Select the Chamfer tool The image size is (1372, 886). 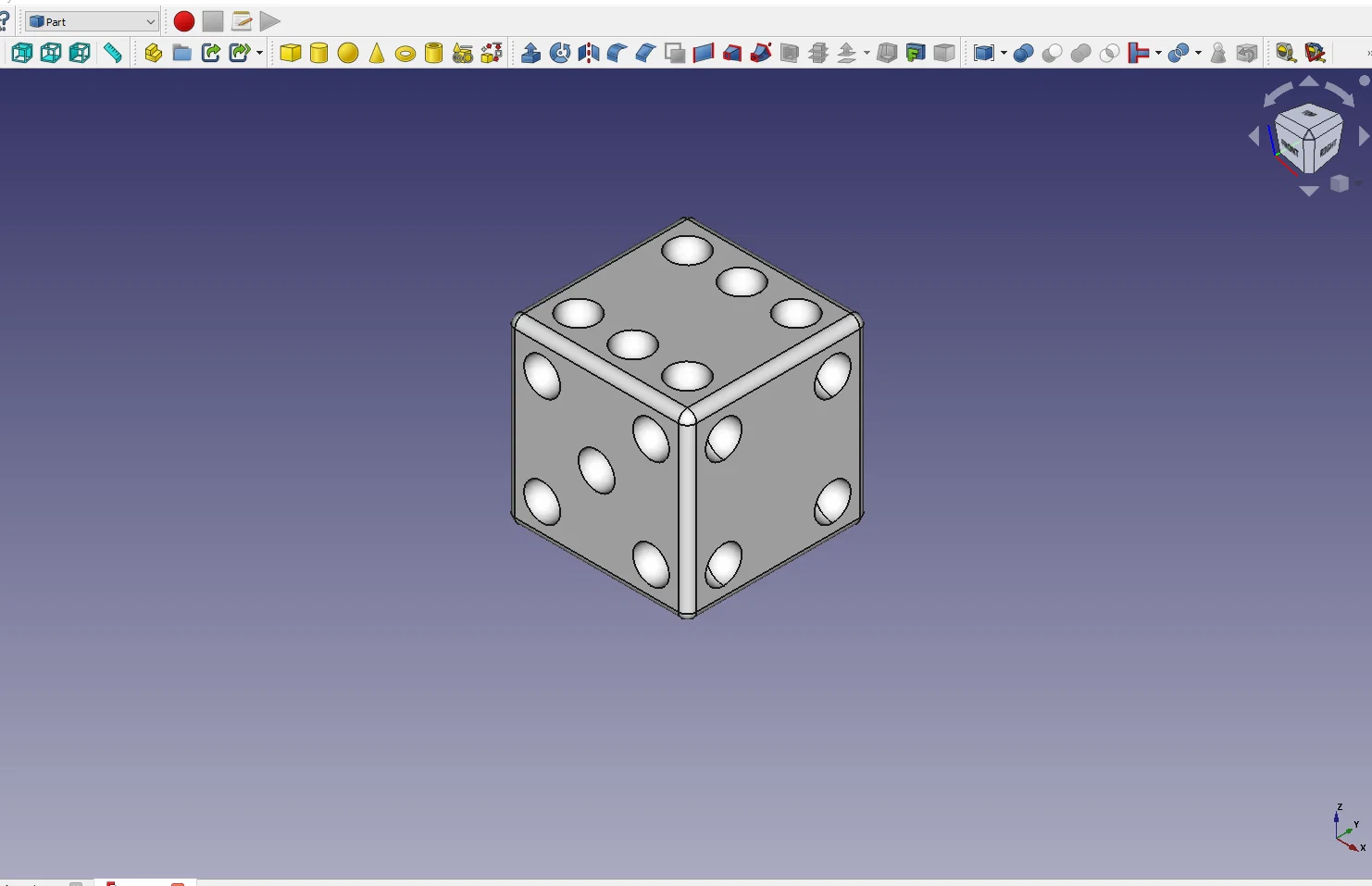tap(645, 53)
